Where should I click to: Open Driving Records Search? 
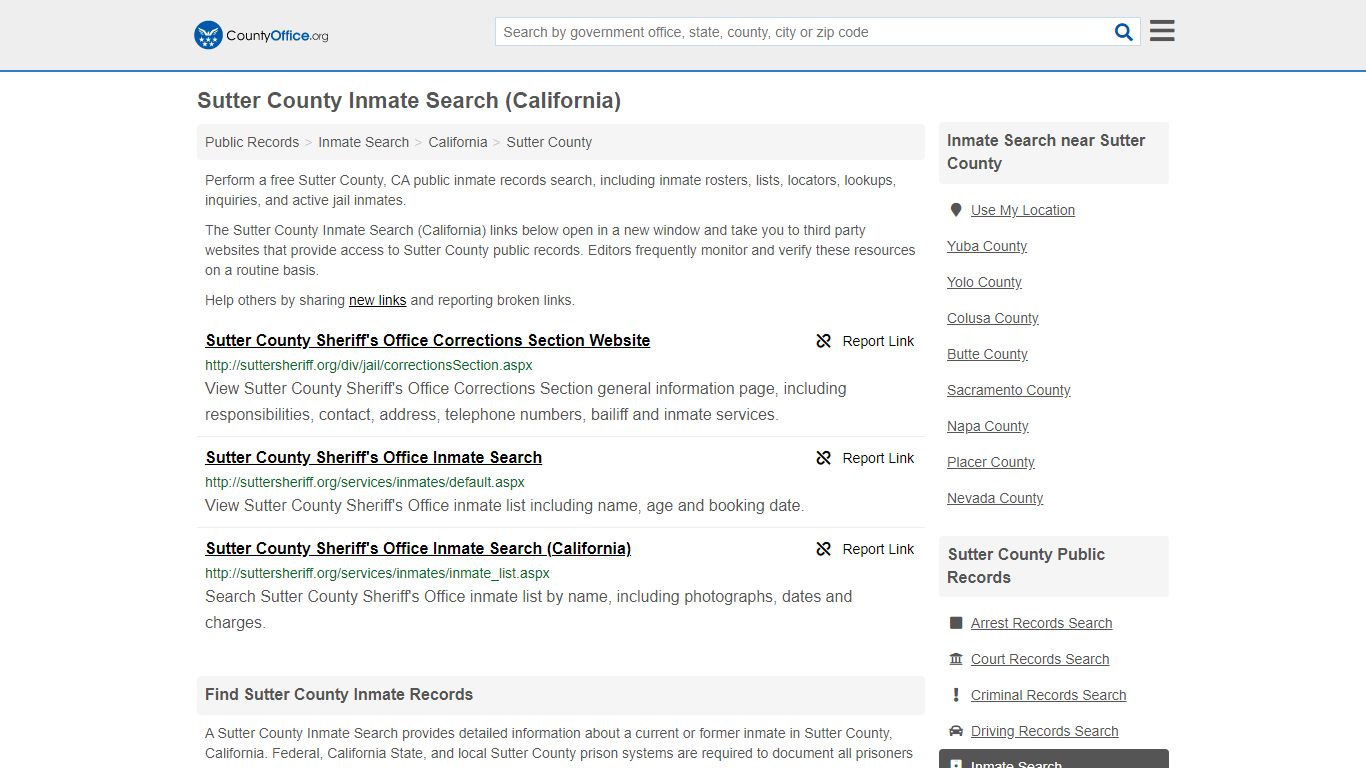(1044, 731)
